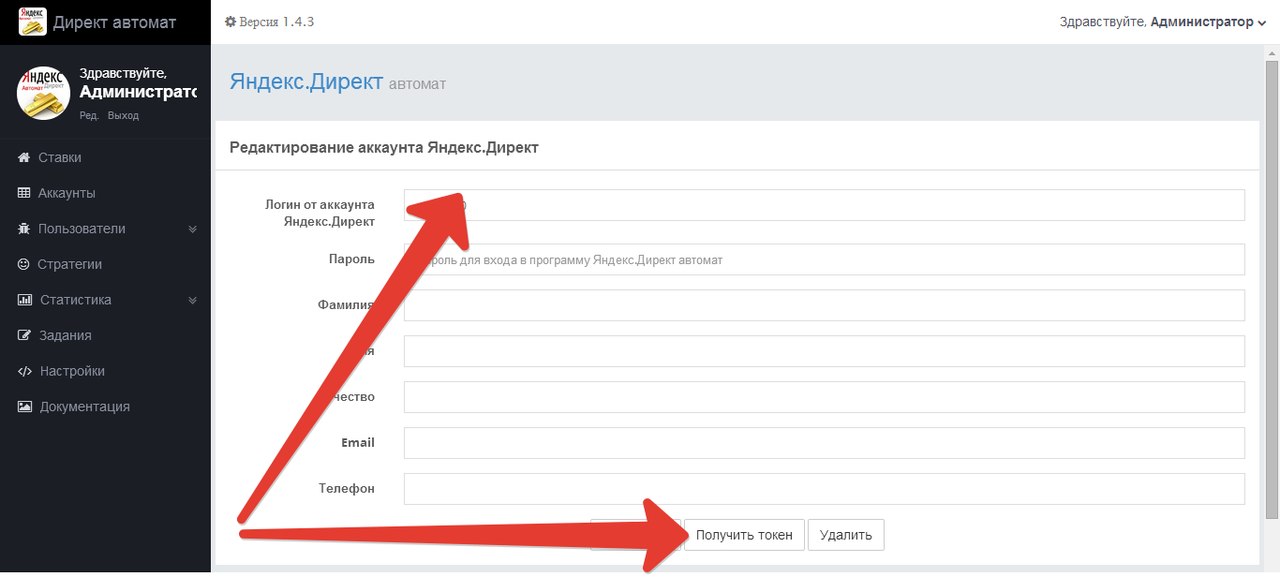
Task: Click the edit icon beside Задания
Action: [x=25, y=336]
